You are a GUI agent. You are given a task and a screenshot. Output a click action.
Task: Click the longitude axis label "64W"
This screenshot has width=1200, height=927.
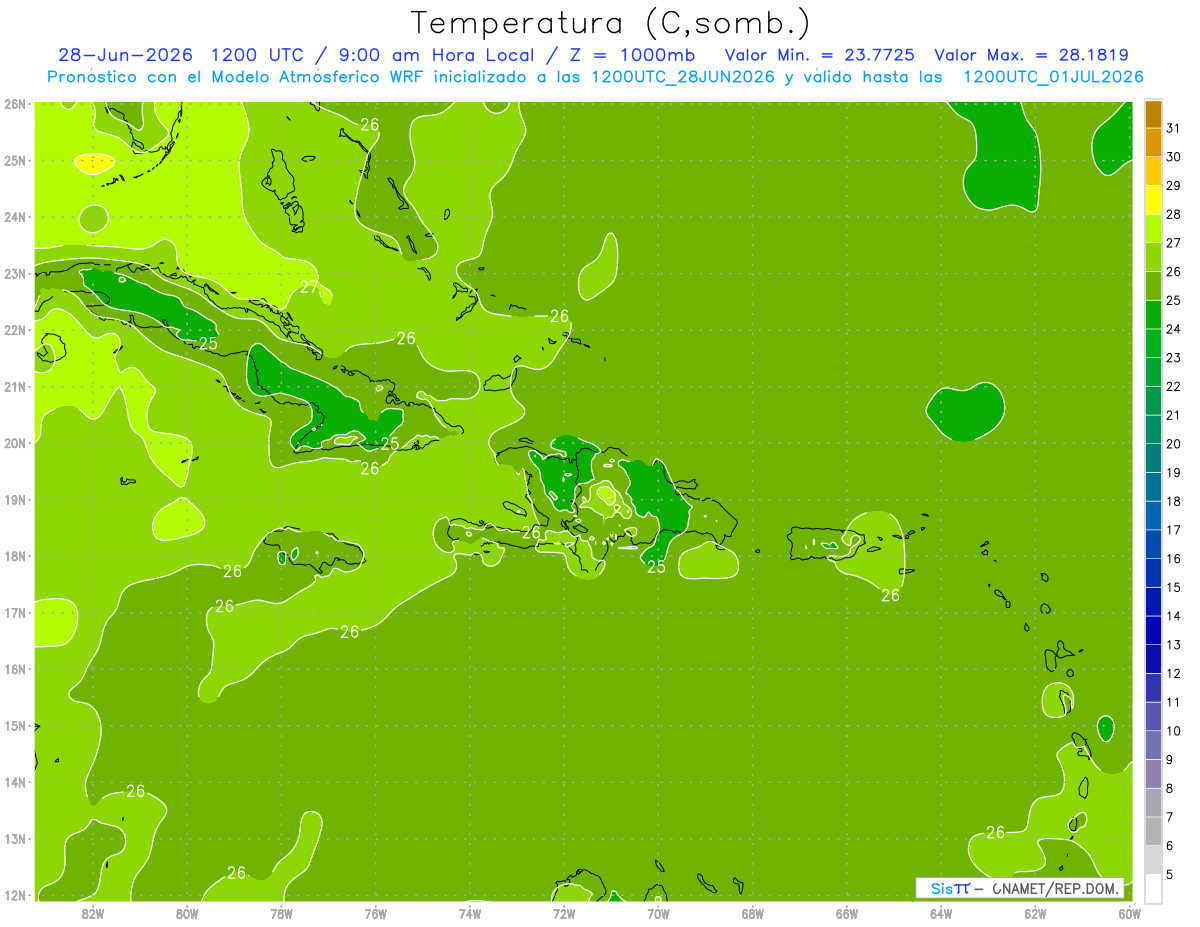(x=941, y=913)
